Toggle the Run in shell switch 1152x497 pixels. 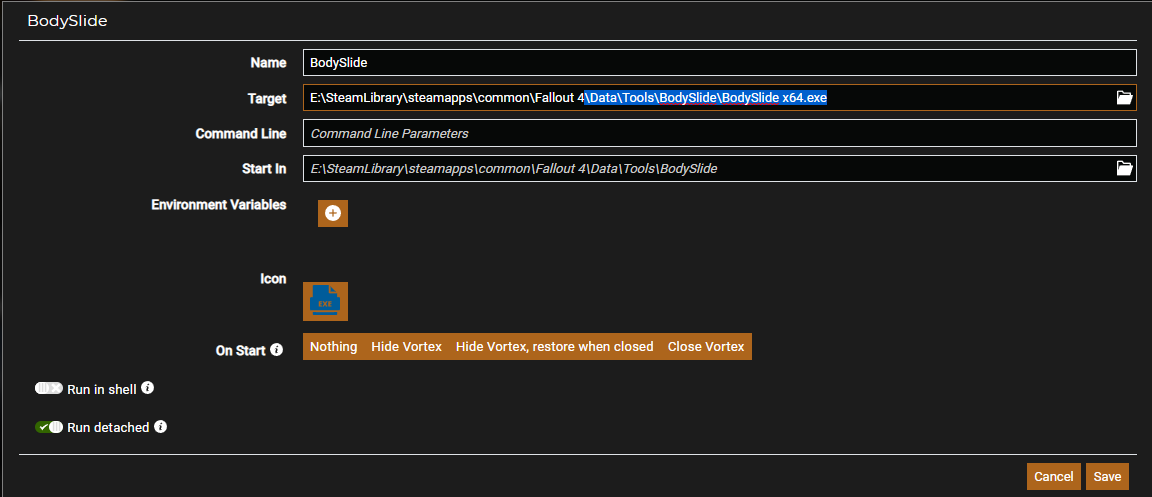[49, 388]
